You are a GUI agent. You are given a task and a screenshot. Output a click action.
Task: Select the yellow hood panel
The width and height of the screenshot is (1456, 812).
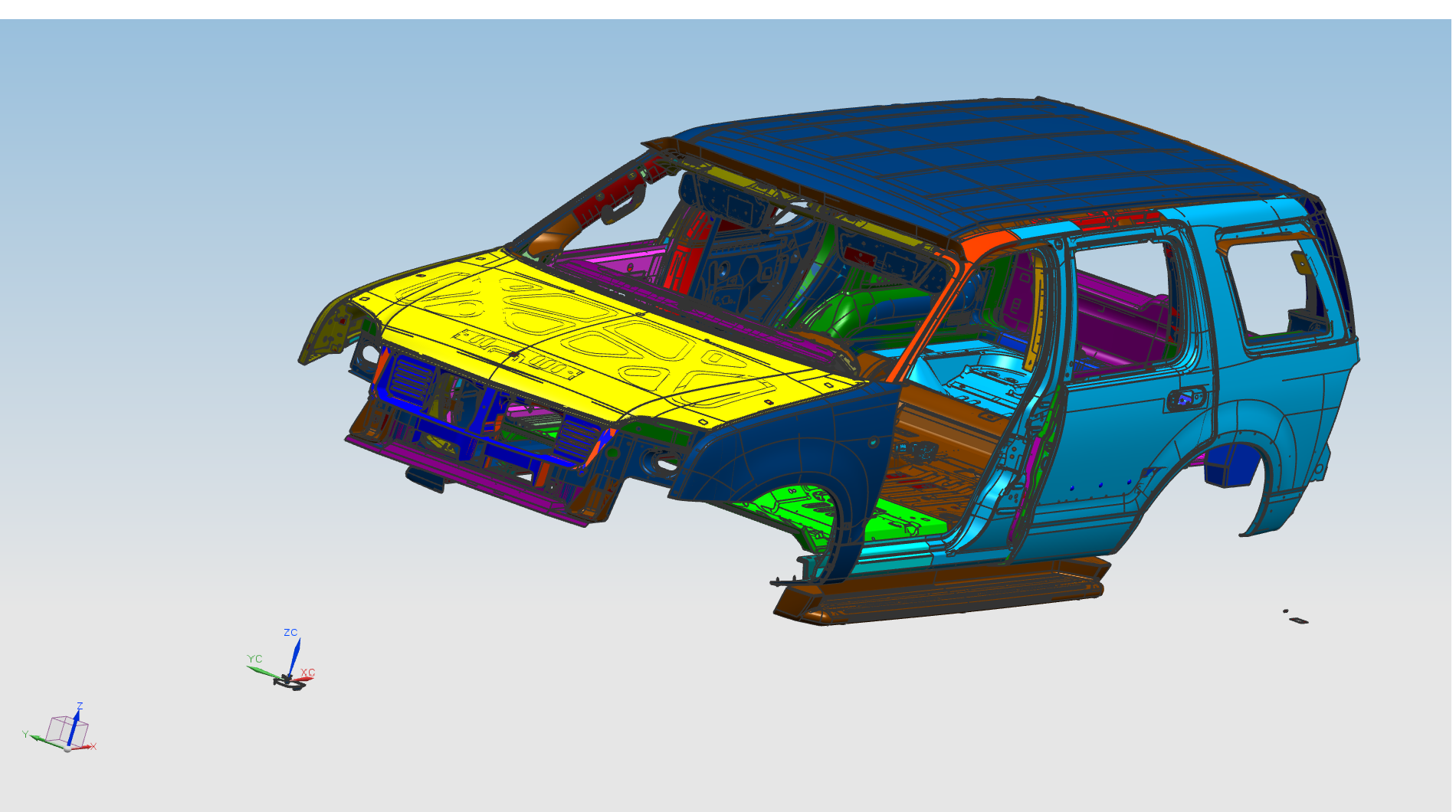582,337
